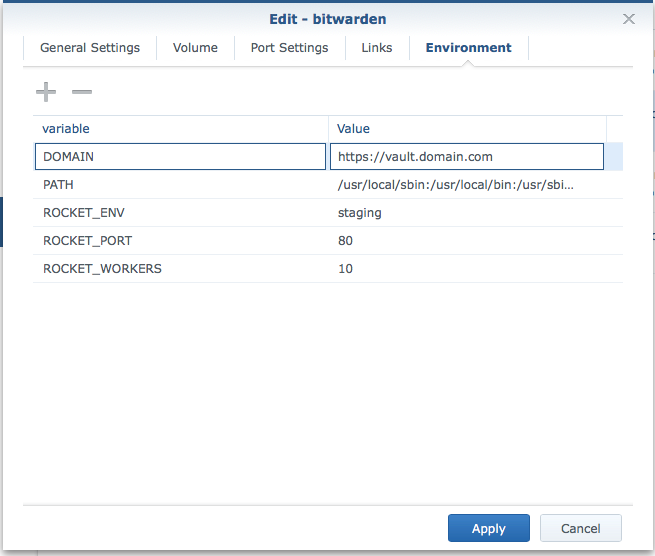
Task: Select the Environment tab
Action: click(x=468, y=48)
